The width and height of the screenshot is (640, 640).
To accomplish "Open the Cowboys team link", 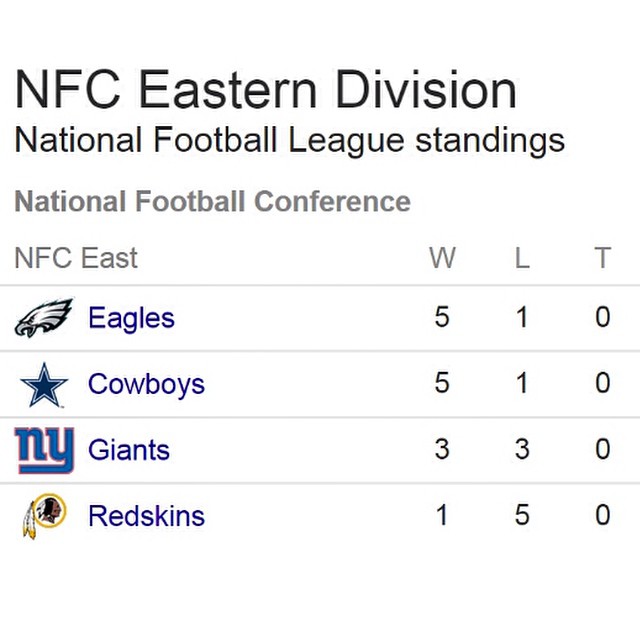I will tap(146, 385).
